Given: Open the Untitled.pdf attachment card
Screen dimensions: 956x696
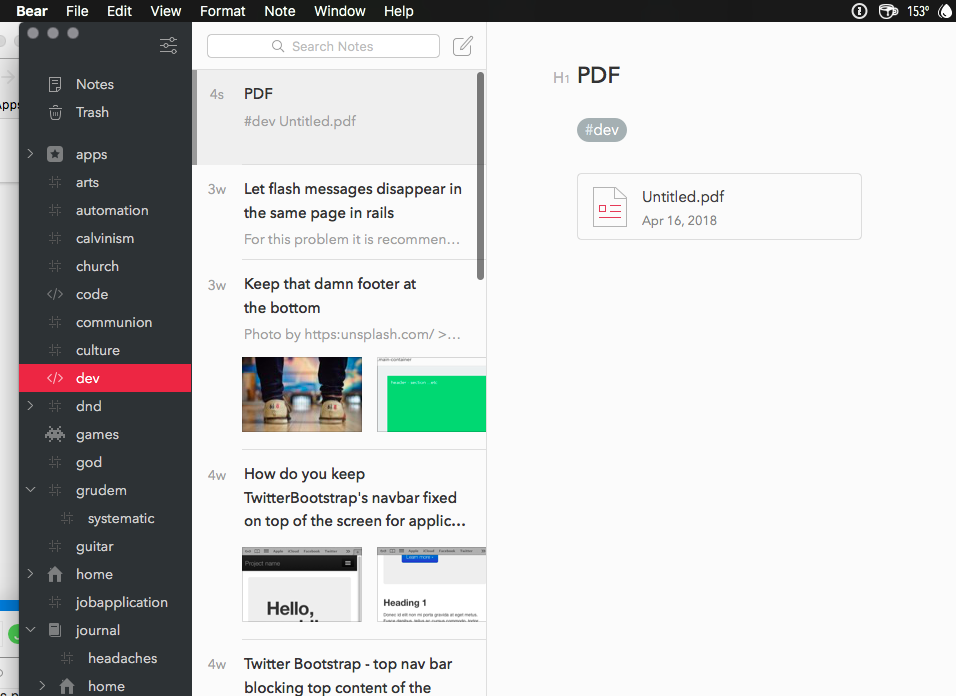Looking at the screenshot, I should pyautogui.click(x=719, y=207).
